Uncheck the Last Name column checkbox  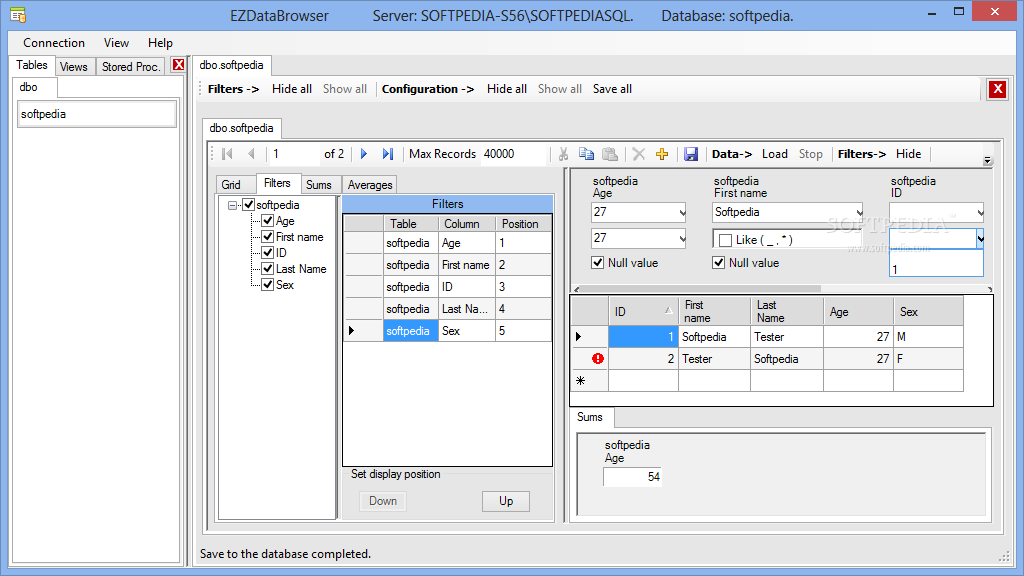(267, 268)
